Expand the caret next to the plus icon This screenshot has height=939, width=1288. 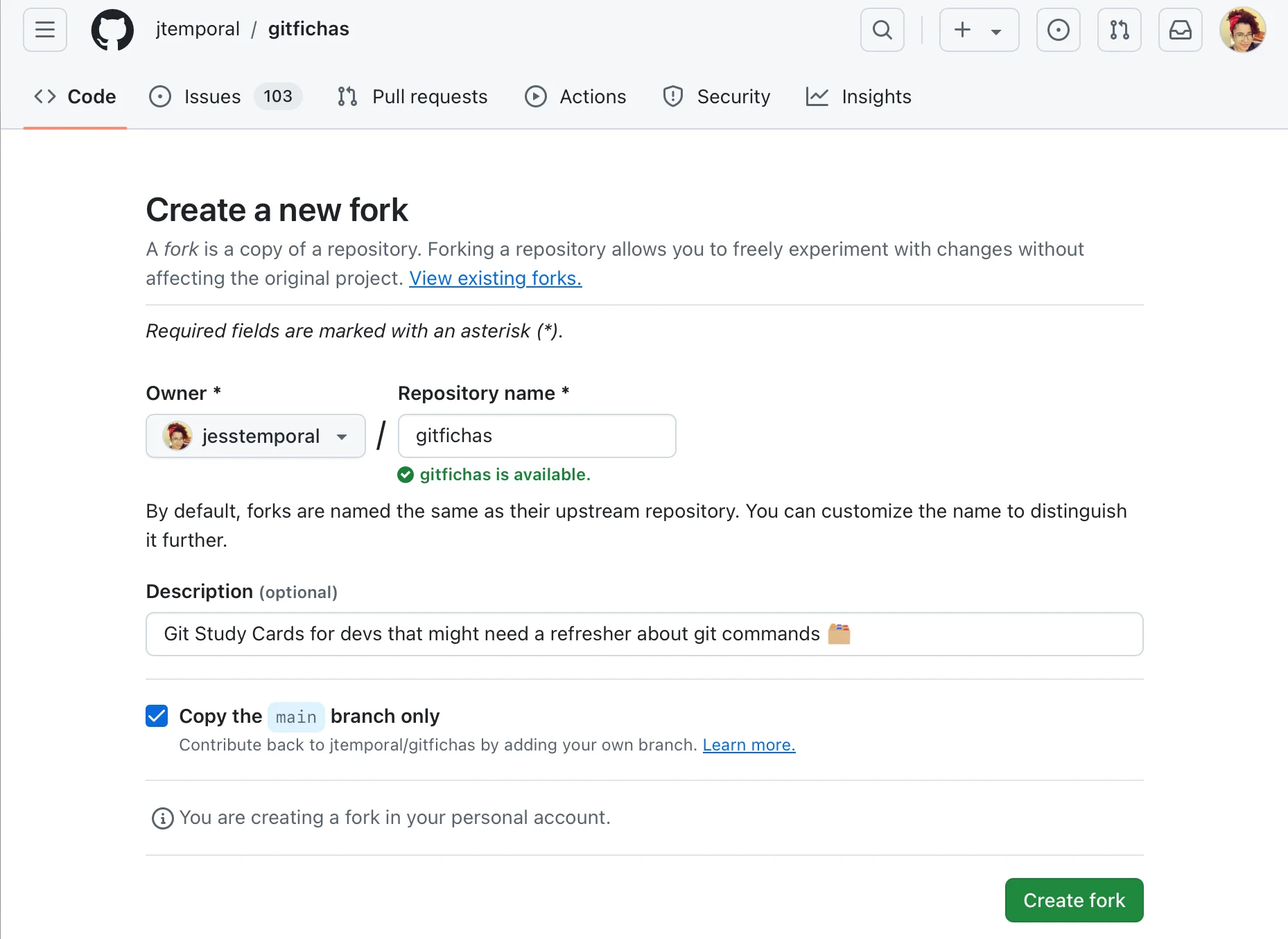997,30
